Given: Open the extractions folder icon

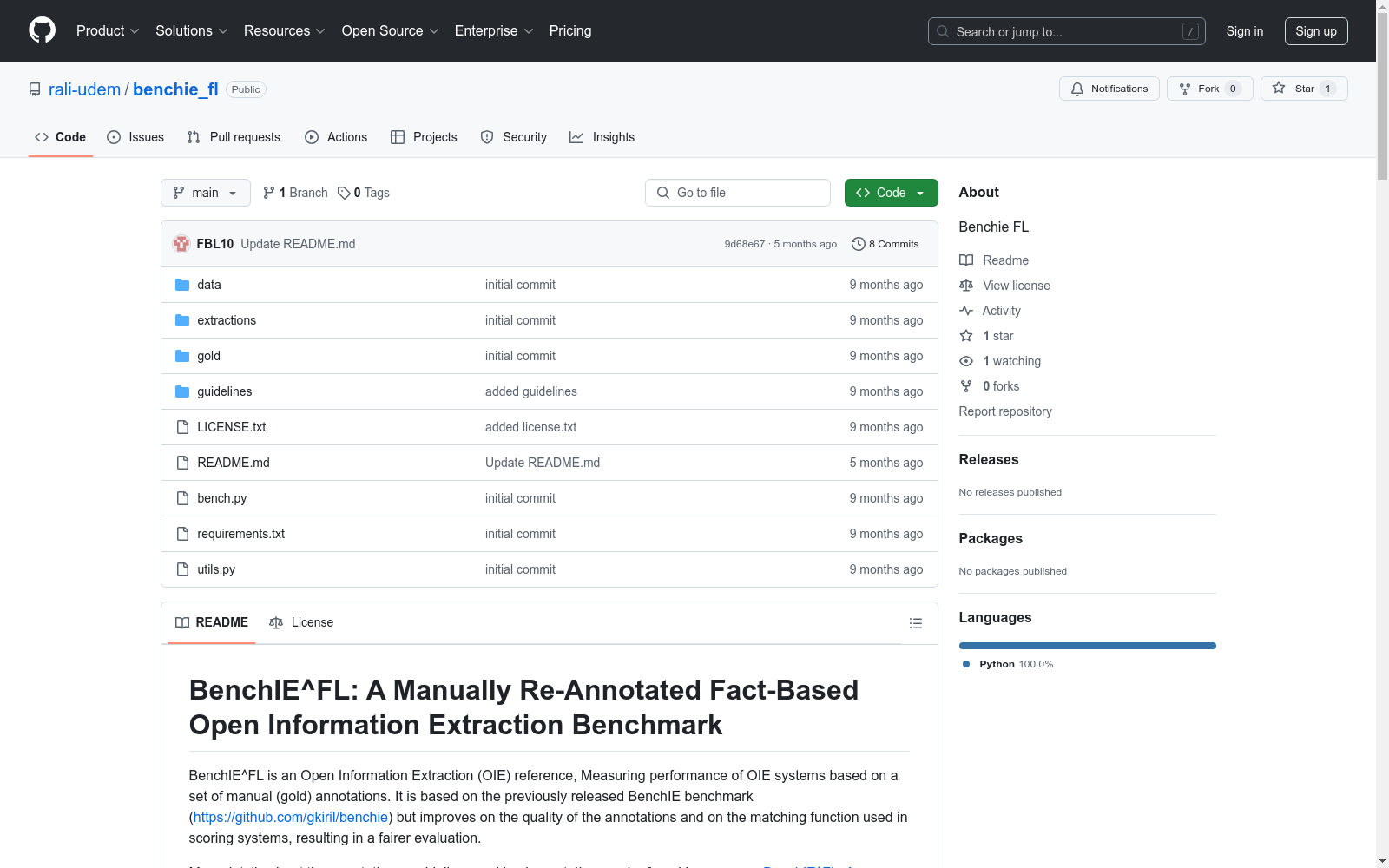Looking at the screenshot, I should pos(182,320).
